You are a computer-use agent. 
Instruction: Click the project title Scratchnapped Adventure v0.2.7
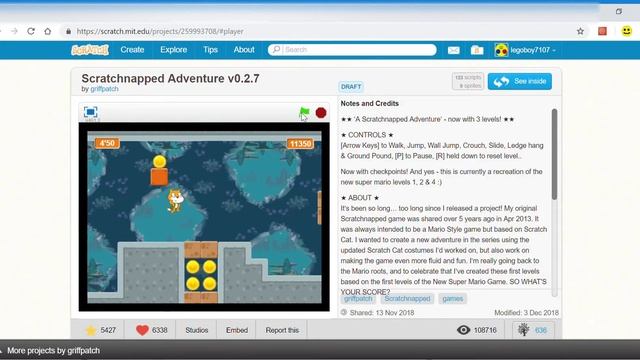click(x=170, y=78)
